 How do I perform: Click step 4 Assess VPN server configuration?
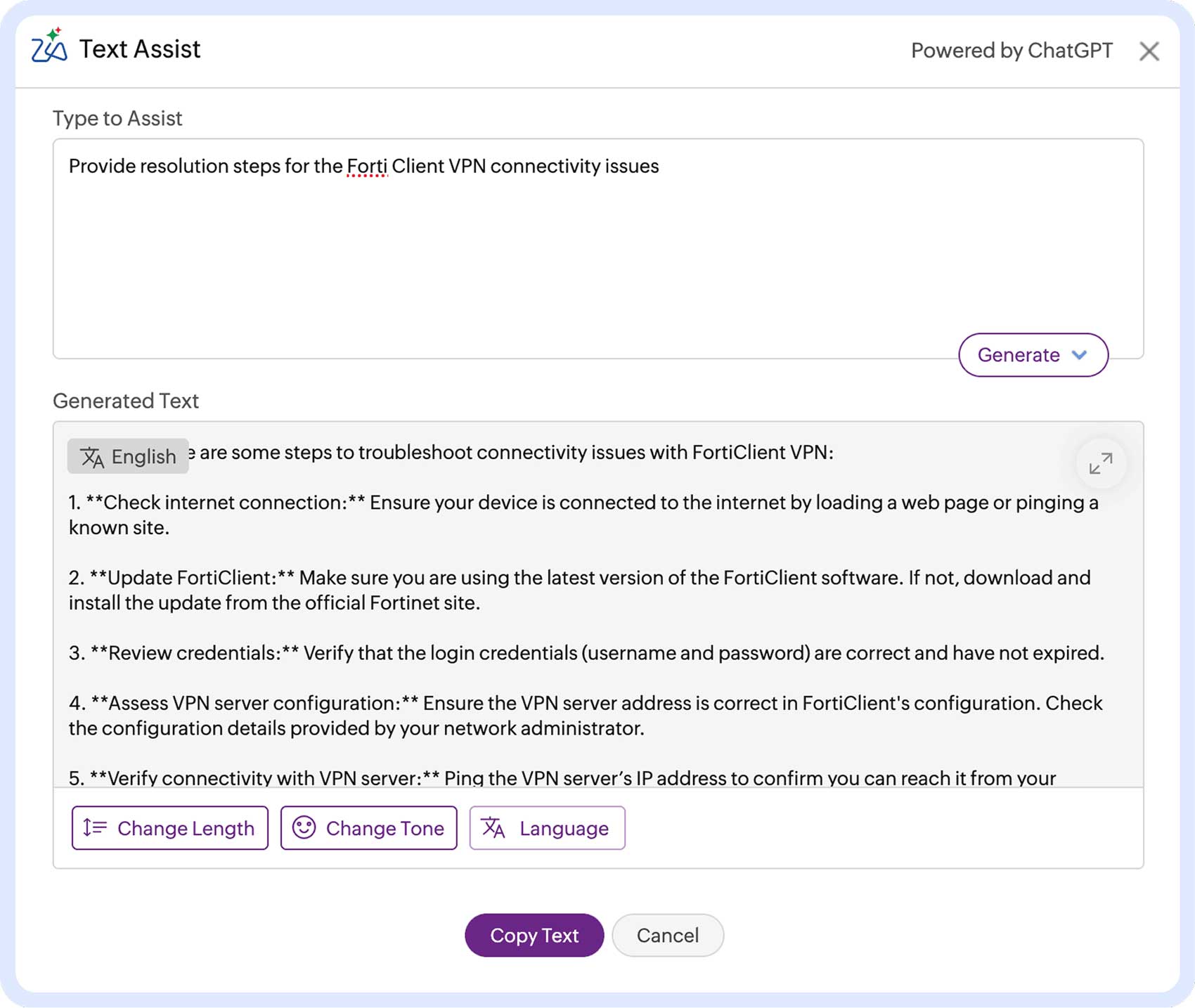(586, 716)
